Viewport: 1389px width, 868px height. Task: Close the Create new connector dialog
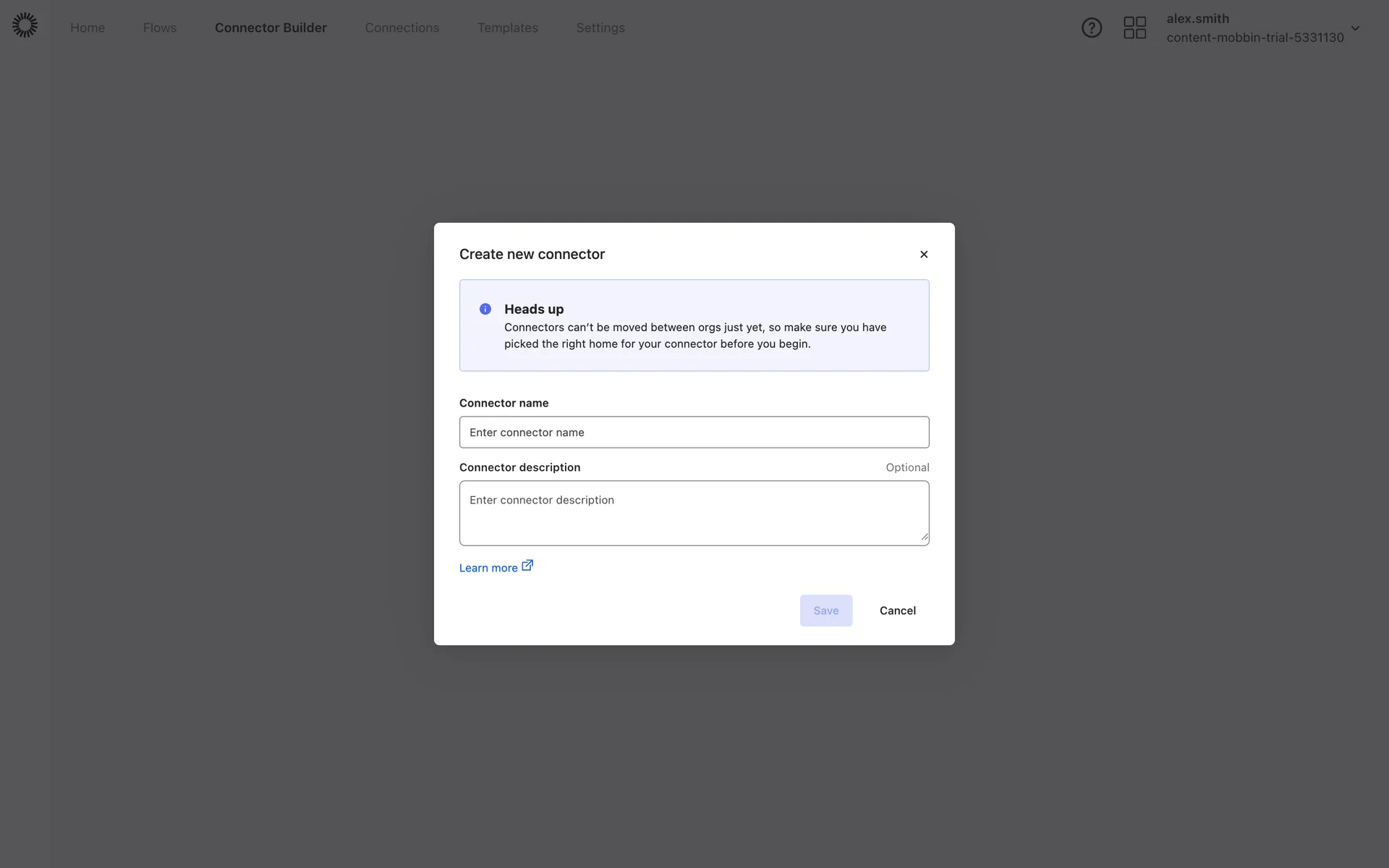(923, 254)
